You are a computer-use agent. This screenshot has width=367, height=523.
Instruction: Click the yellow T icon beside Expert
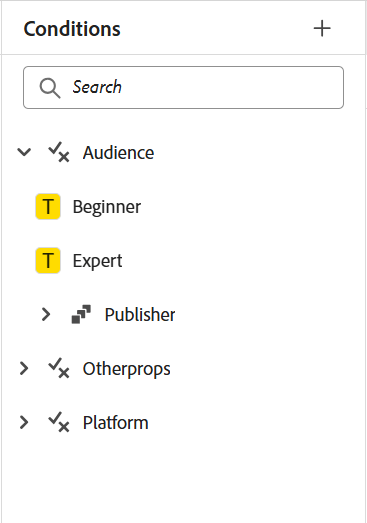point(48,260)
